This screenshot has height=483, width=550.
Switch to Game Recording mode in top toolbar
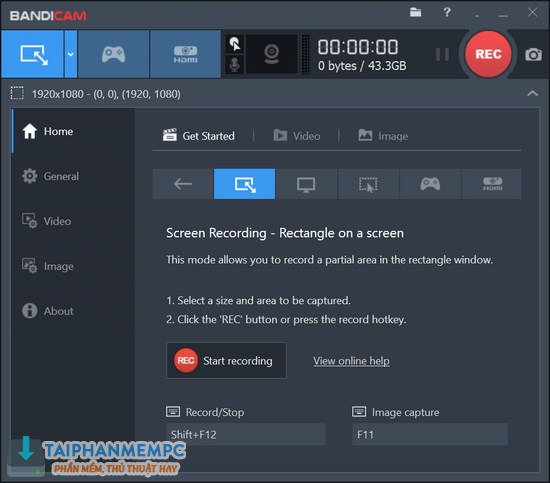pos(113,54)
